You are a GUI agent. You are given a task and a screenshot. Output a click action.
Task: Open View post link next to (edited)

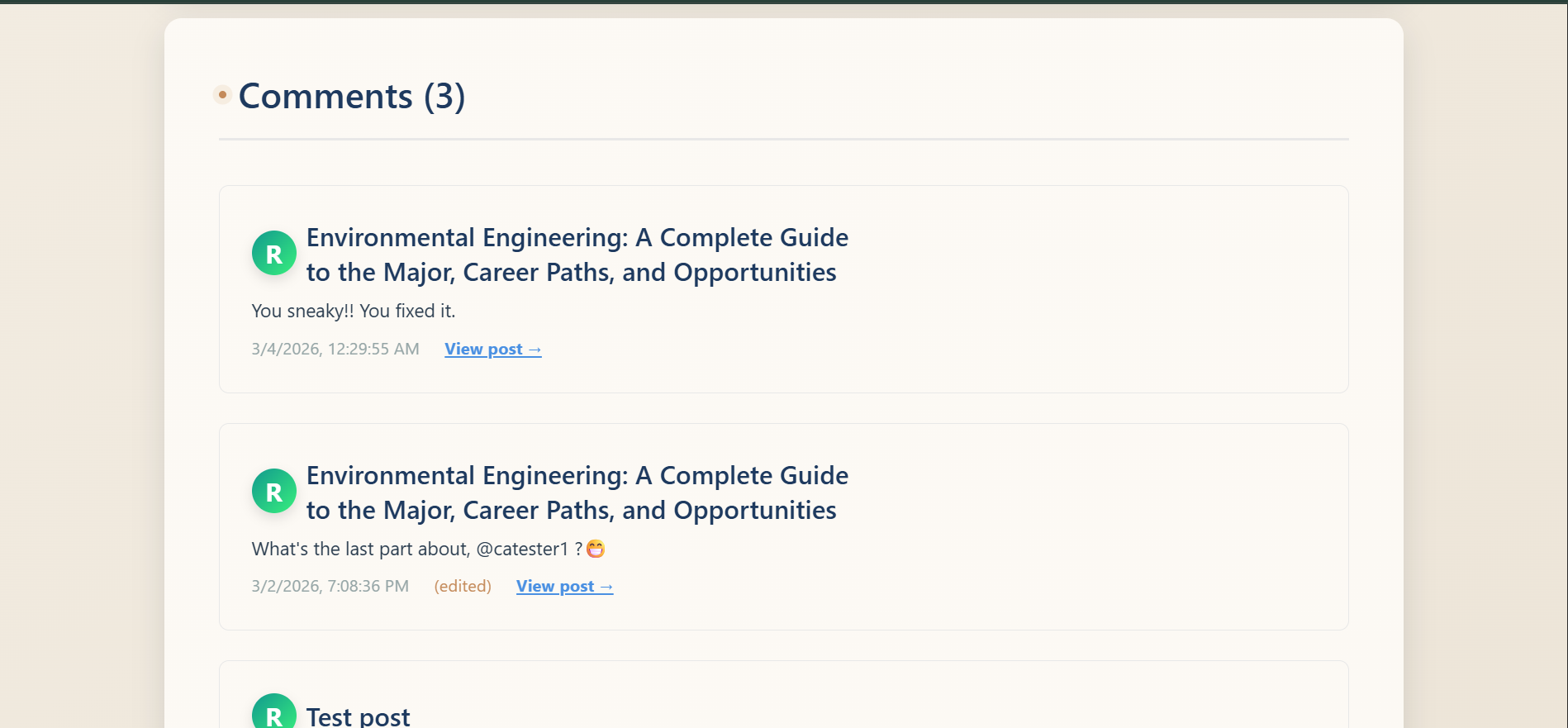pos(564,586)
